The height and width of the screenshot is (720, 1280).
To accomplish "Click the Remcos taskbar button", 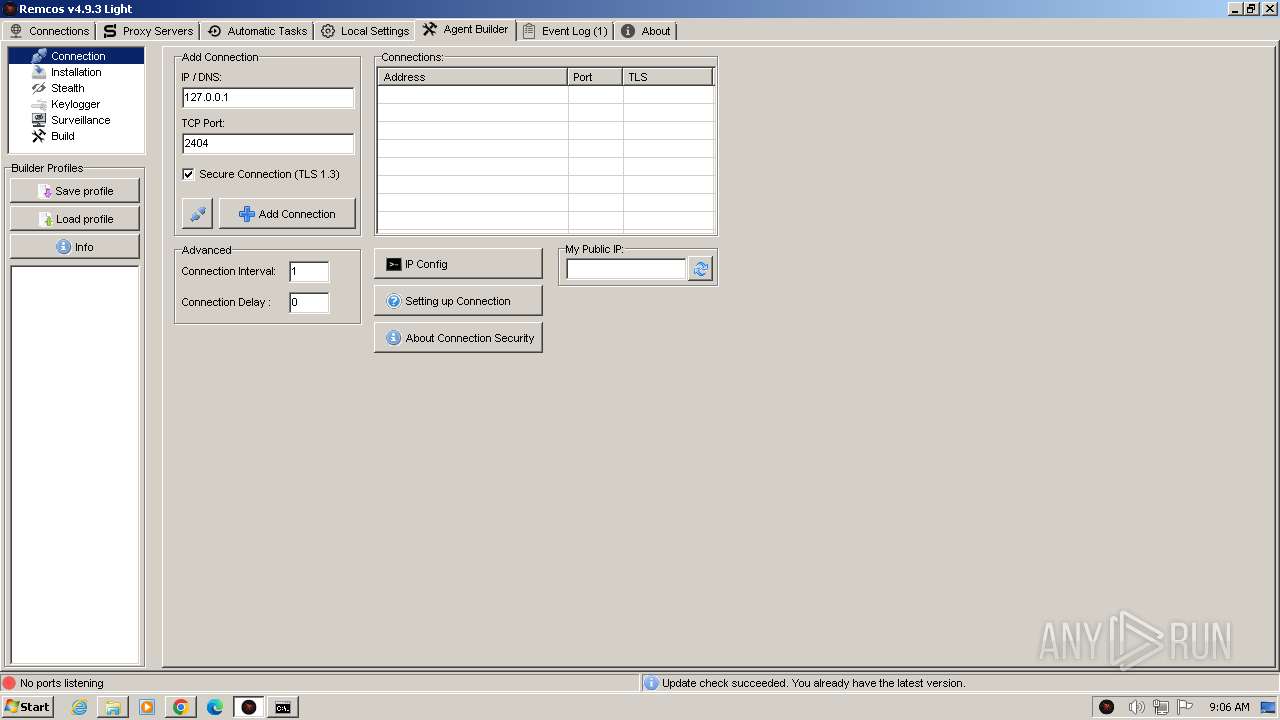I will (249, 707).
